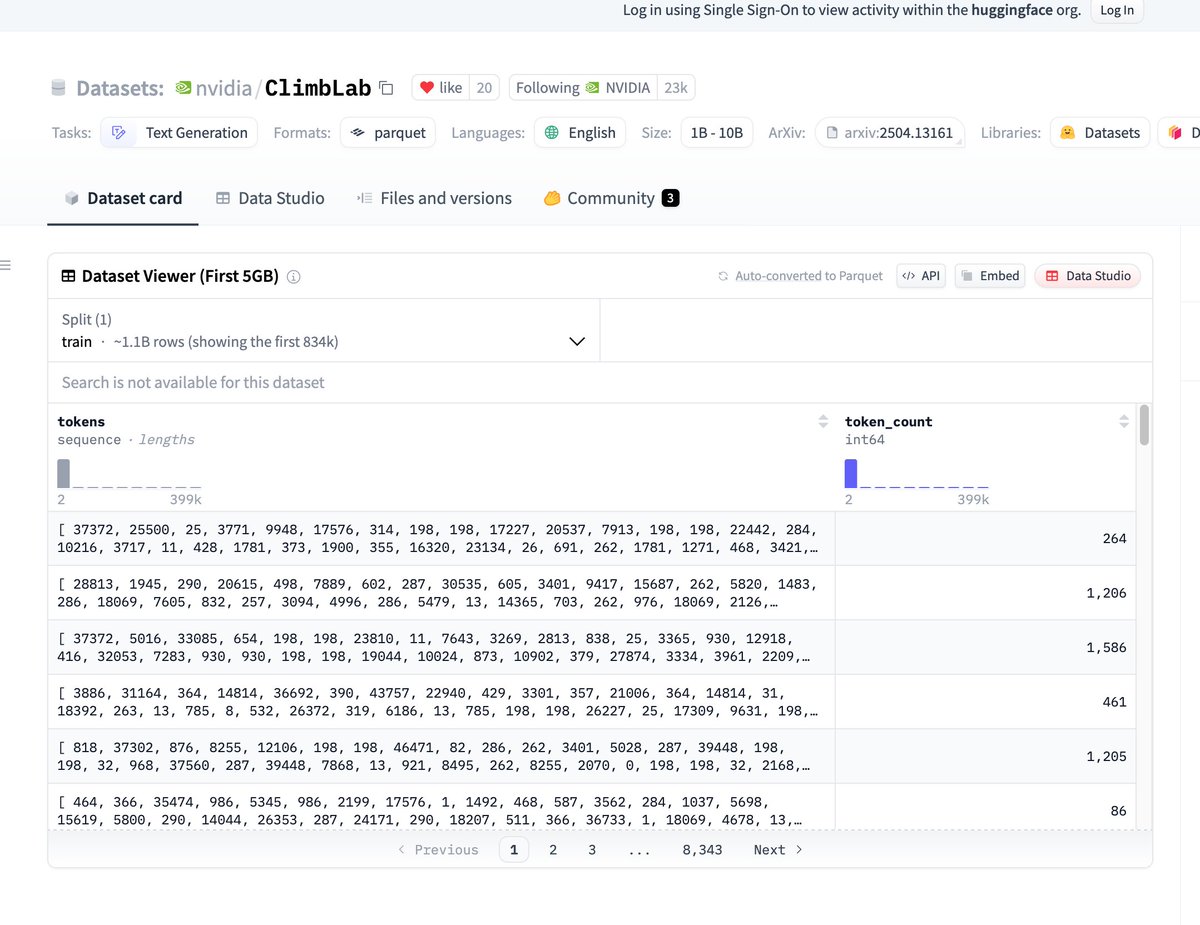1200x925 pixels.
Task: Open tokens cell starting with 3886, 31164
Action: click(441, 702)
